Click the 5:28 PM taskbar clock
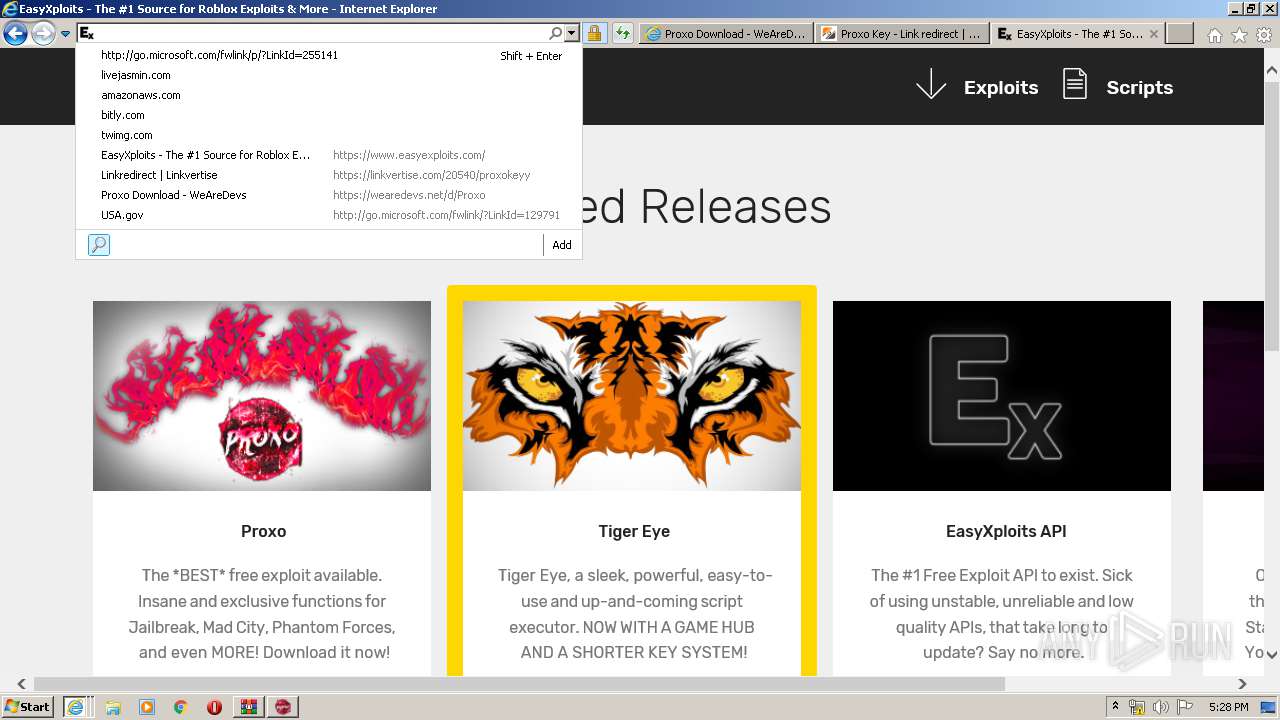The width and height of the screenshot is (1280, 720). (x=1228, y=707)
